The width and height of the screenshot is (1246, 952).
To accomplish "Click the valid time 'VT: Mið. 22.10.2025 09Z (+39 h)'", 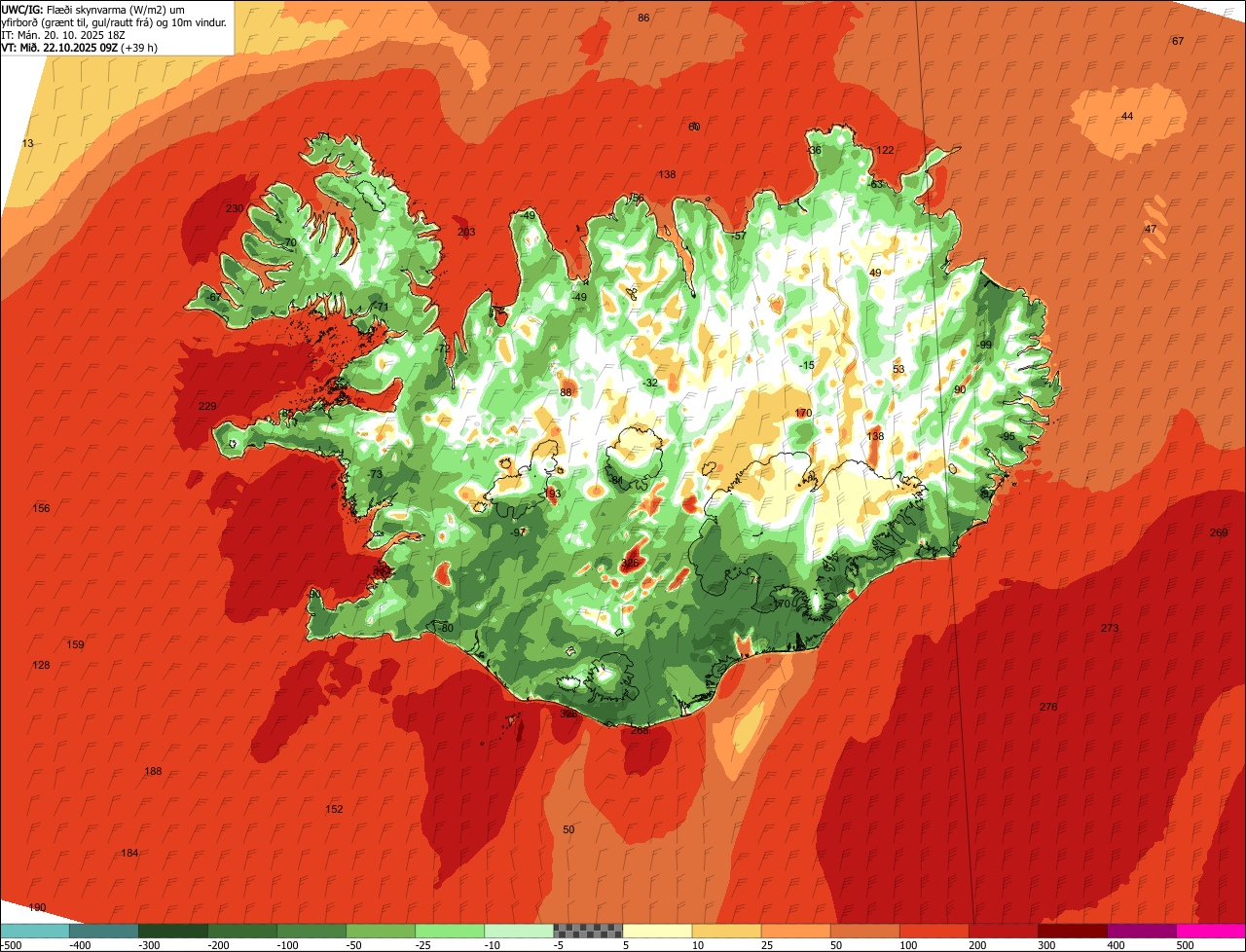I will (80, 47).
